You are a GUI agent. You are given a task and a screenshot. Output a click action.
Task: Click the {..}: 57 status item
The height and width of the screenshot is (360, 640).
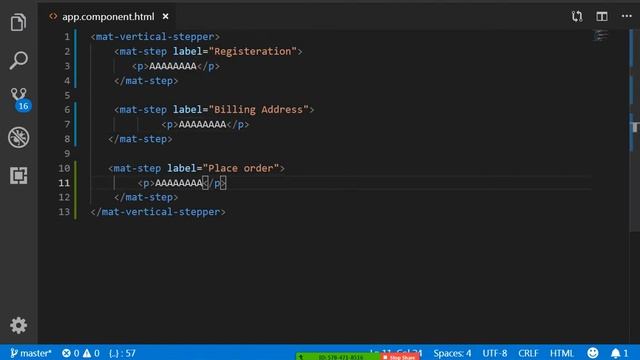[x=122, y=353]
